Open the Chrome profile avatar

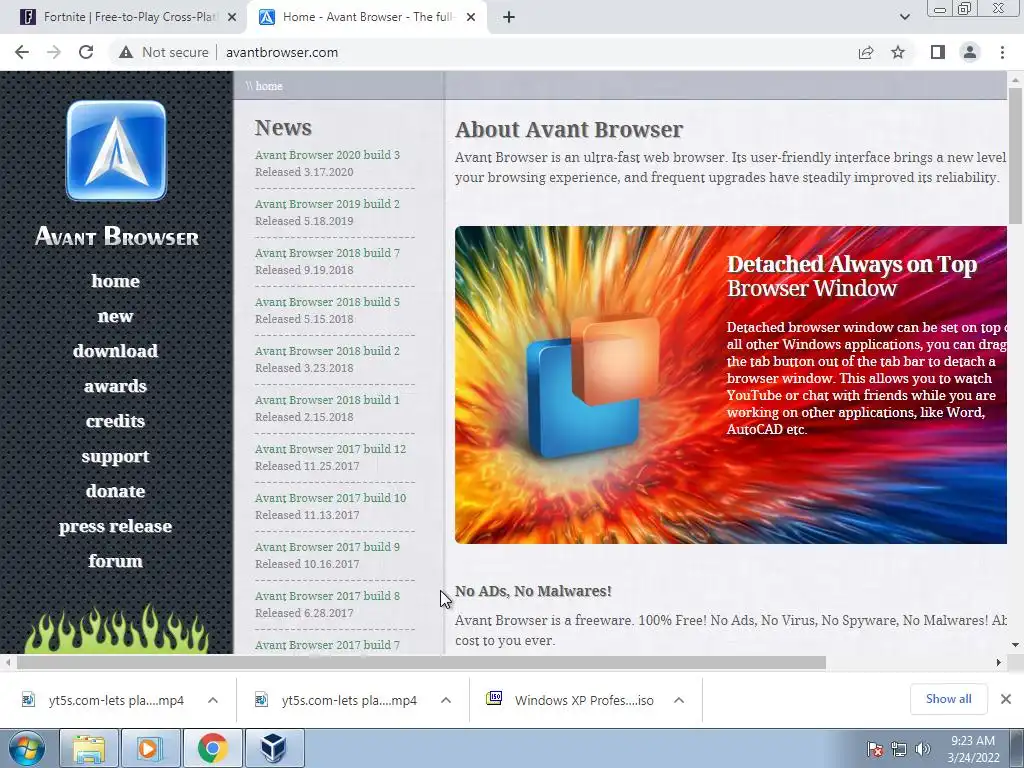pos(970,52)
